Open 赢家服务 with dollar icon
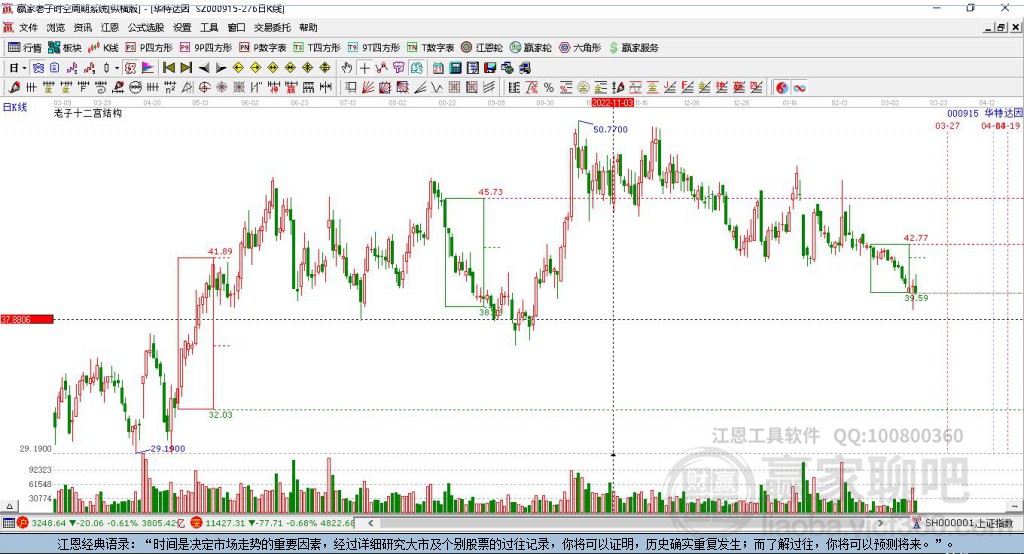 pos(633,48)
